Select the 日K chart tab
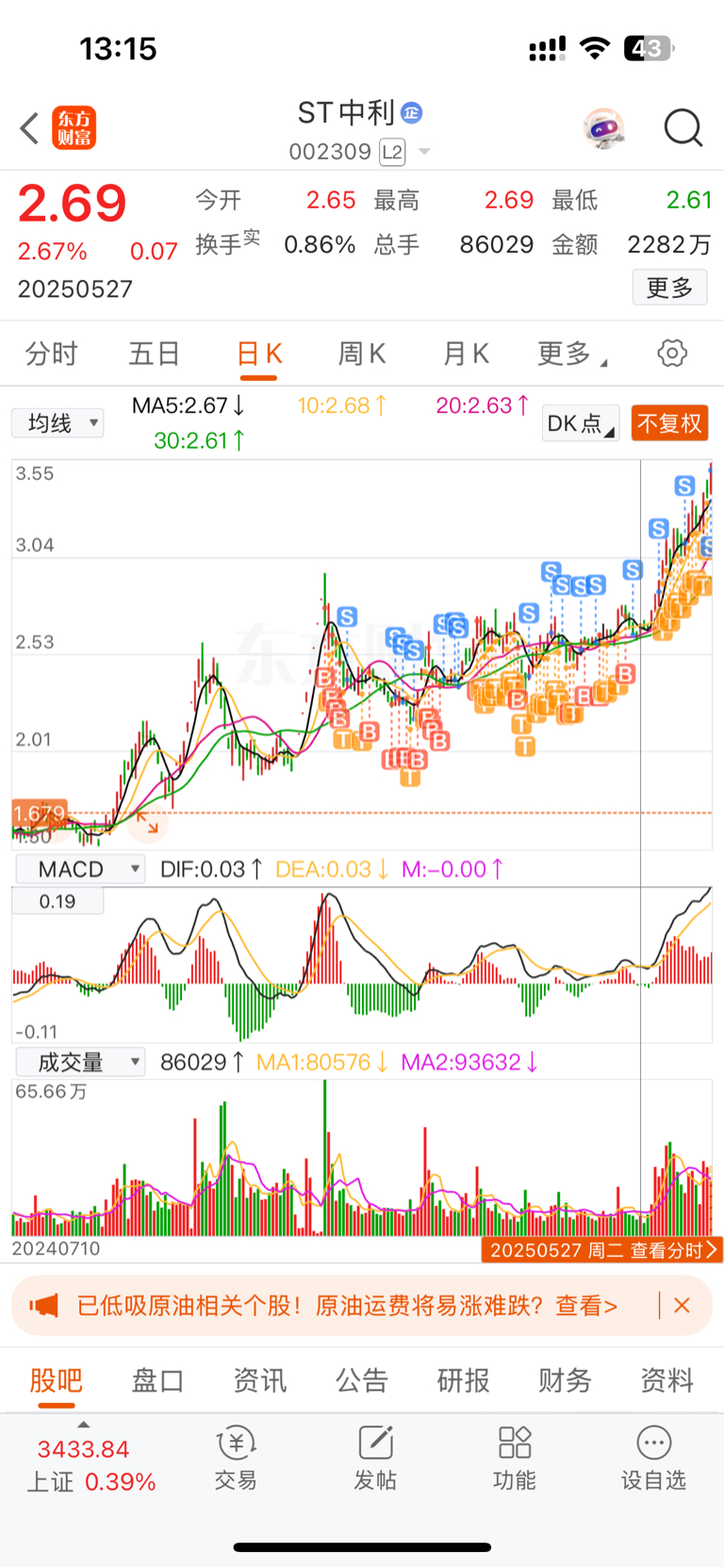 (x=258, y=354)
